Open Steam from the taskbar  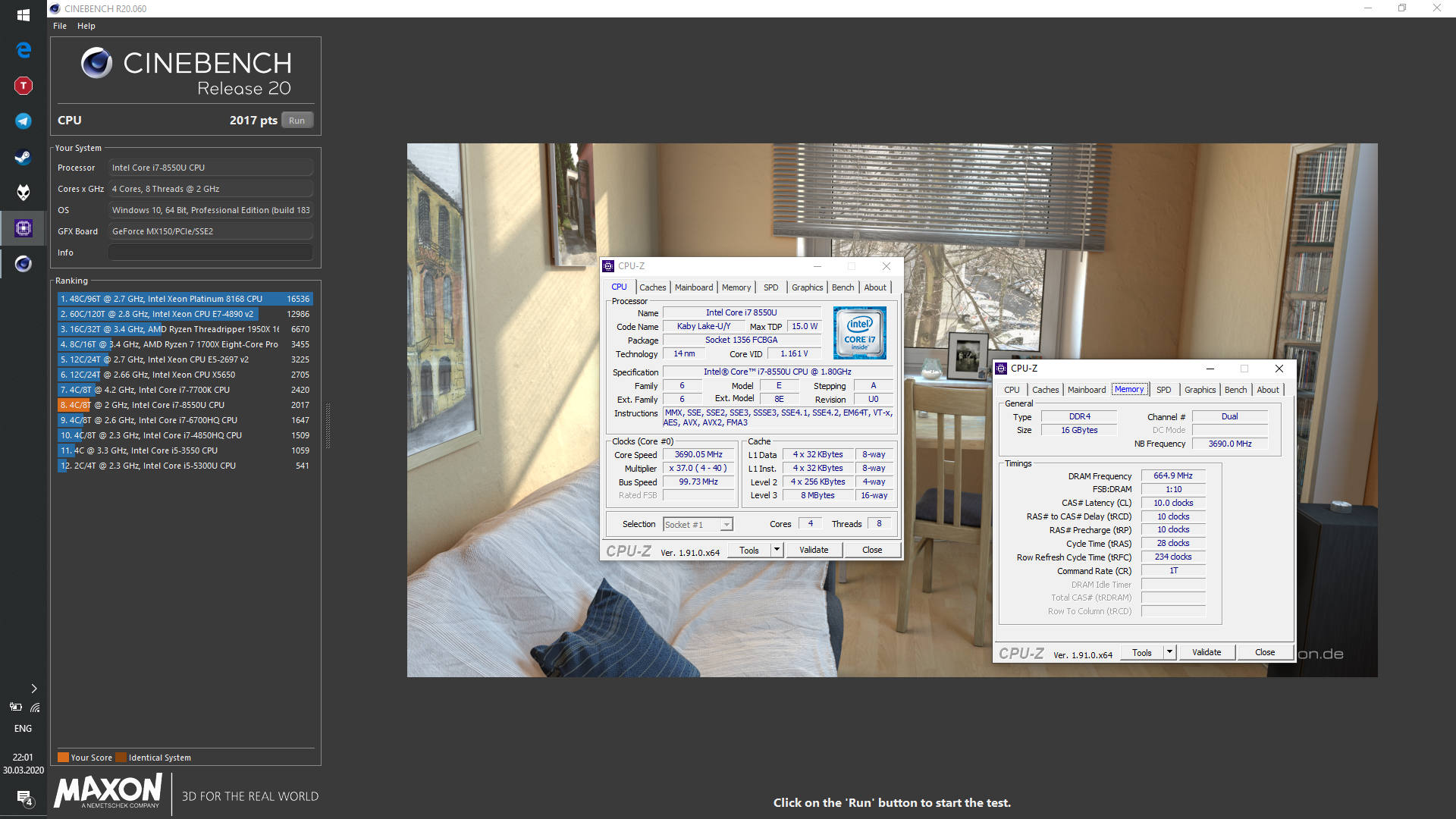tap(23, 157)
